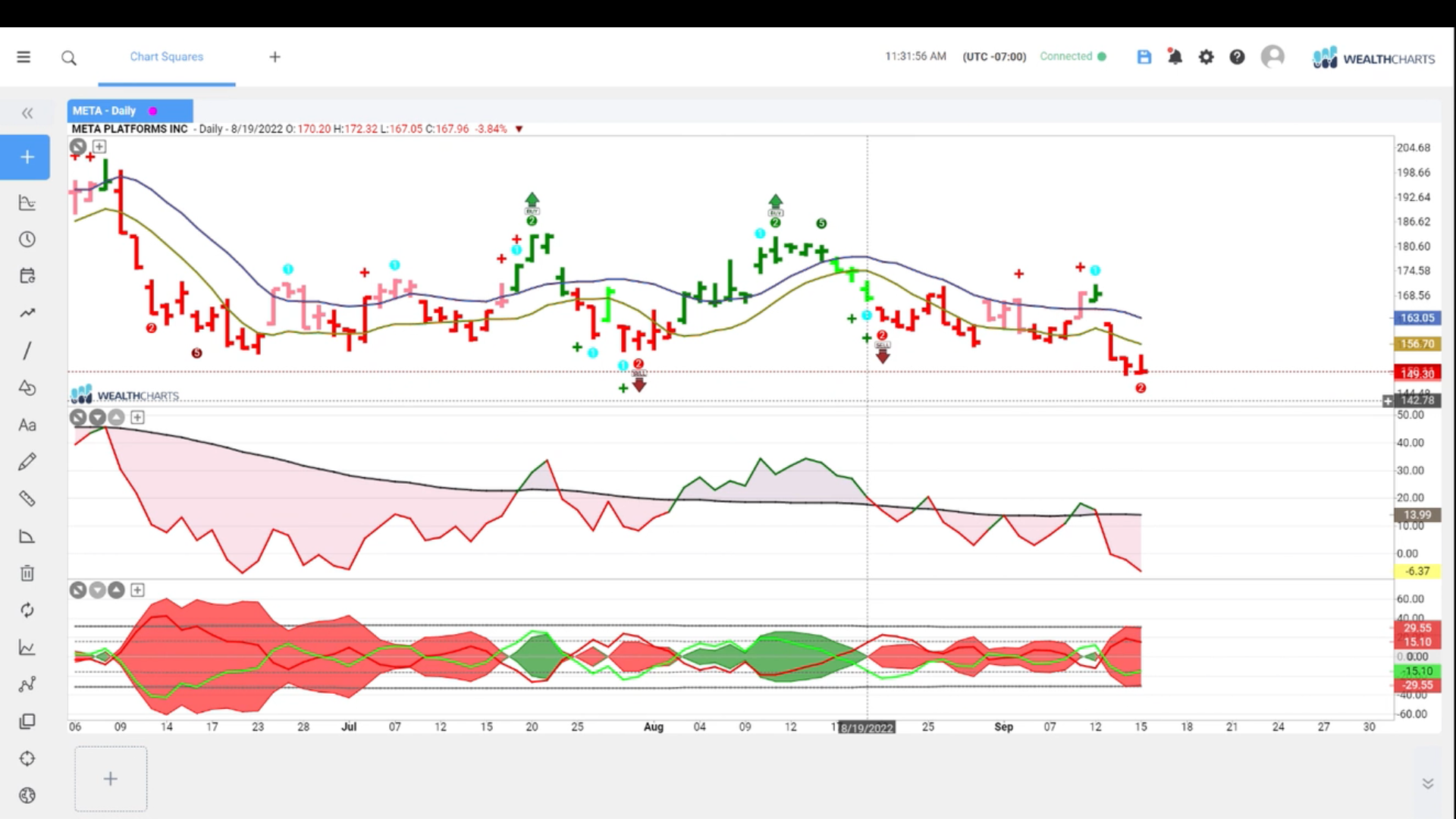Select the Aa text annotation tool
The width and height of the screenshot is (1456, 819).
pyautogui.click(x=27, y=425)
